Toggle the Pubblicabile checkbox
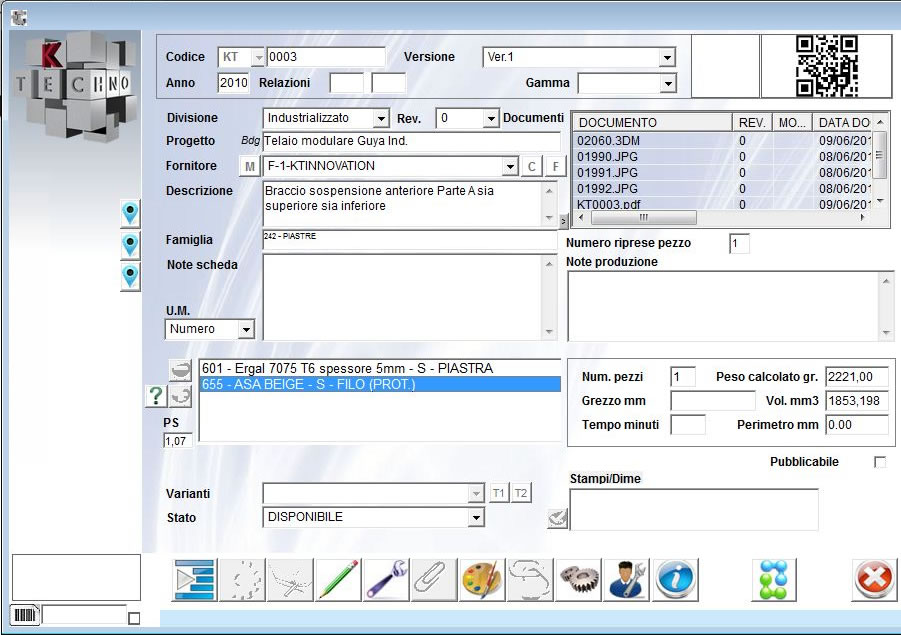This screenshot has height=635, width=901. tap(880, 462)
